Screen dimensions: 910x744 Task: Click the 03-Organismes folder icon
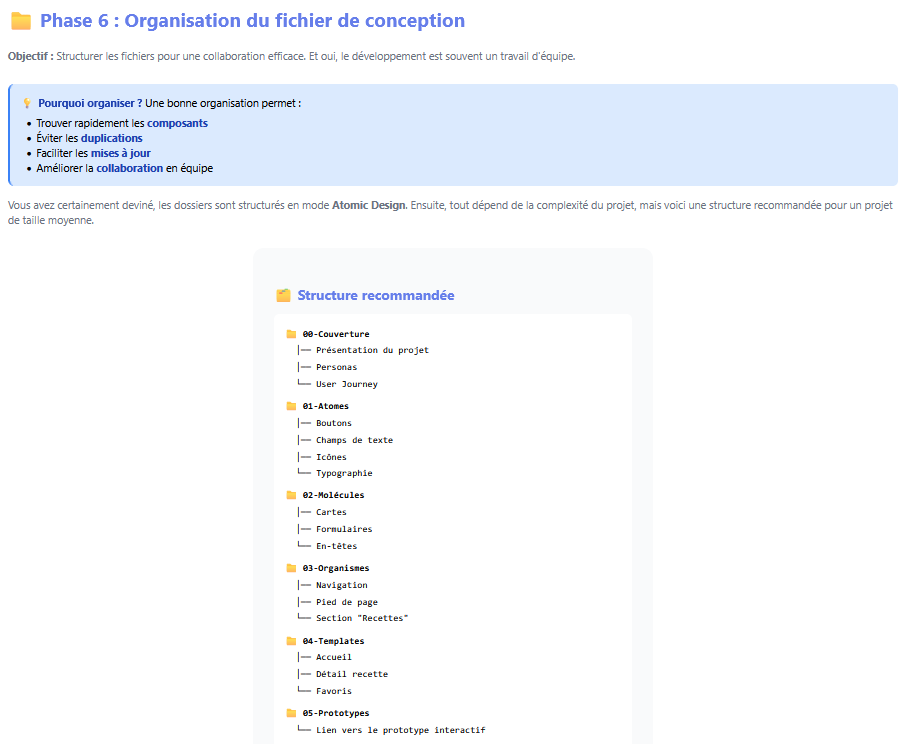point(291,568)
